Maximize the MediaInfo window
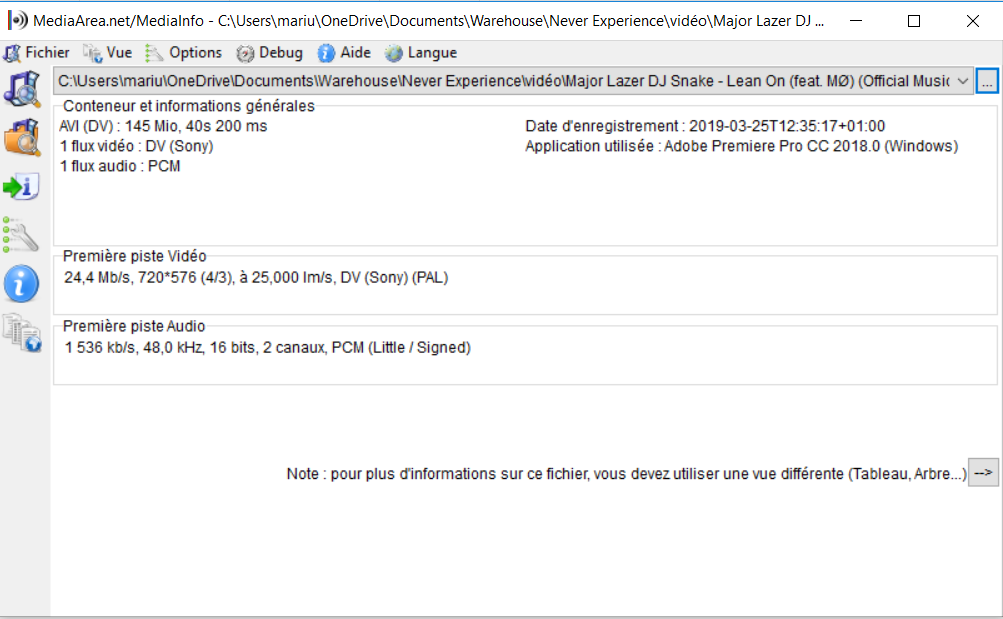The image size is (1003, 619). [x=914, y=21]
